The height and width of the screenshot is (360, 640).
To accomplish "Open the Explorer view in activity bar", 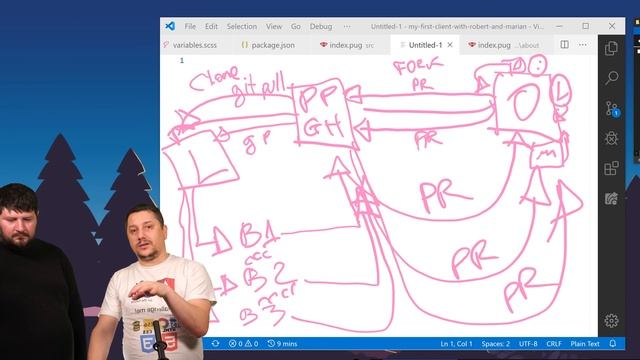I will (611, 48).
